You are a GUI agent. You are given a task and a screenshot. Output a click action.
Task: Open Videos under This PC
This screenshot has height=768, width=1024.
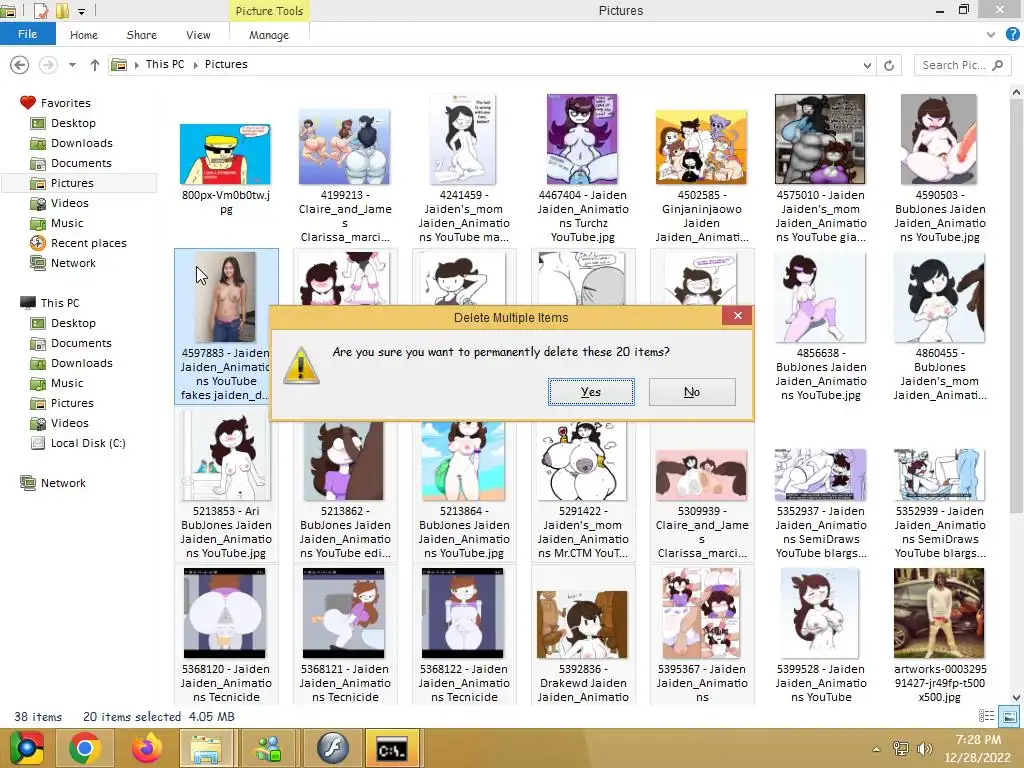click(x=69, y=423)
